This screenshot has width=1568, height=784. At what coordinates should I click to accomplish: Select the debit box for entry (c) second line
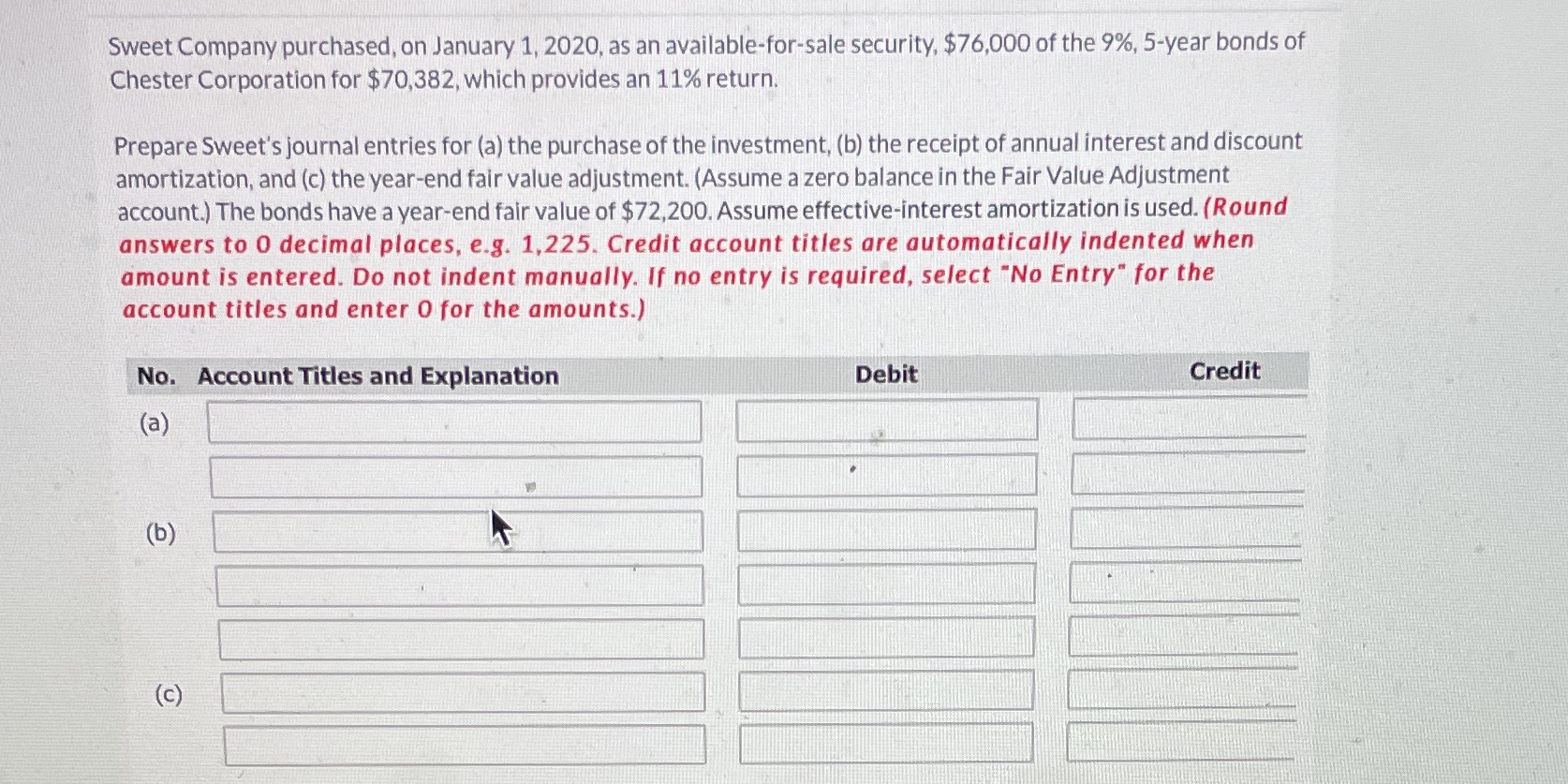(x=885, y=747)
